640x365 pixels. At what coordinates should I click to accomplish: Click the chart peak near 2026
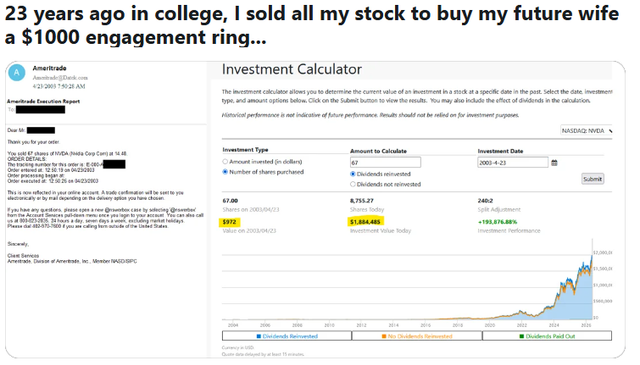click(x=592, y=254)
